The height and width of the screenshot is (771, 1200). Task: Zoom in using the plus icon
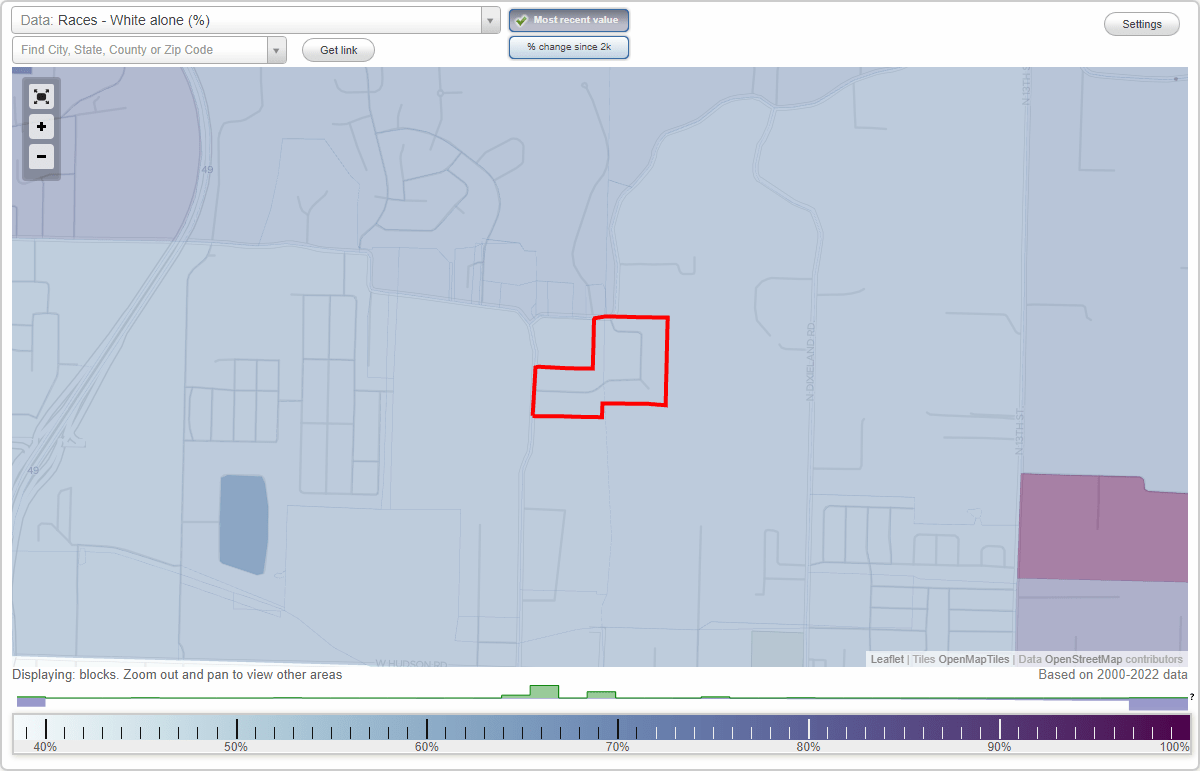(41, 127)
